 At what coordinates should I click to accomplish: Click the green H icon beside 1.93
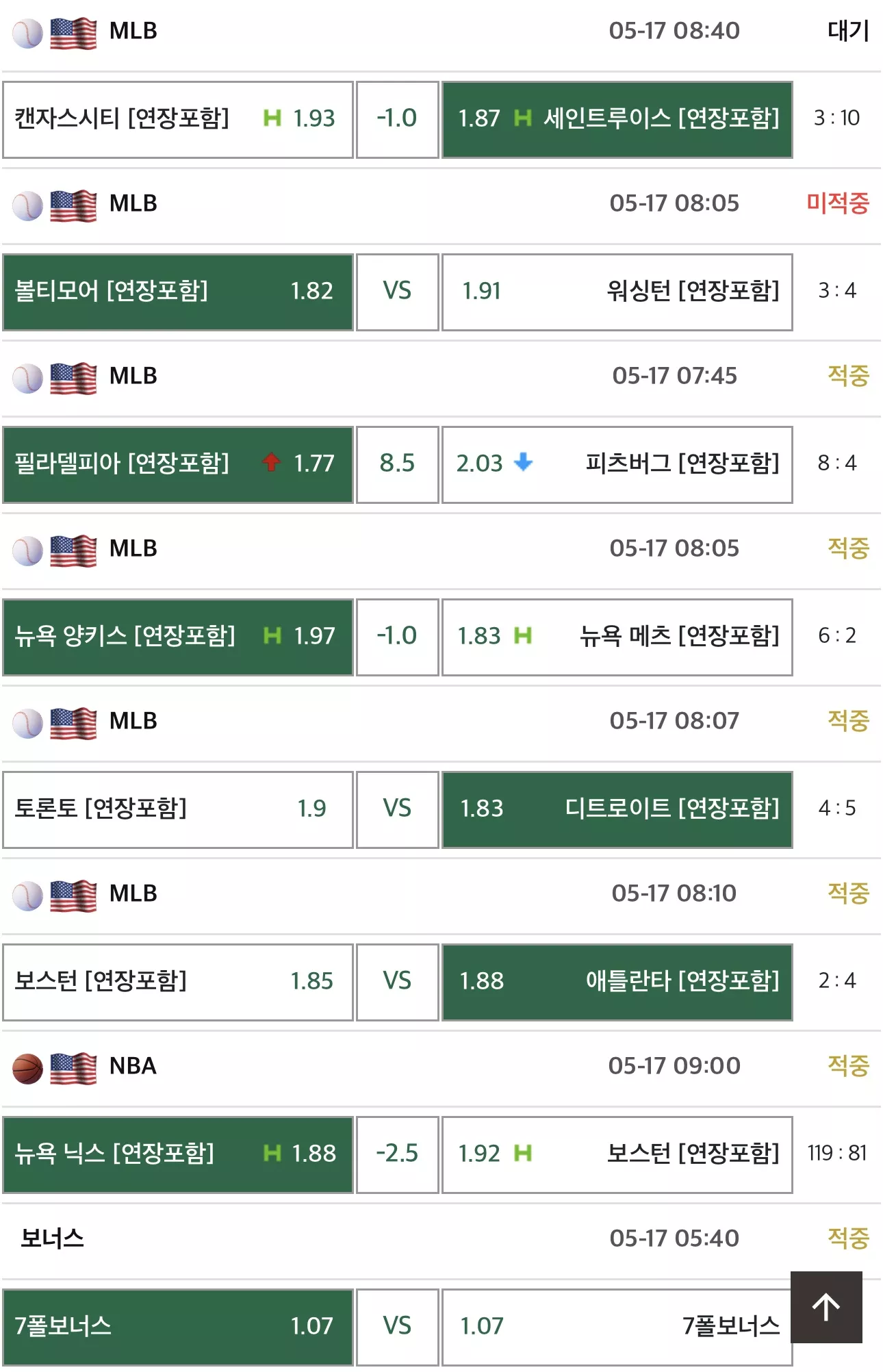(x=272, y=118)
